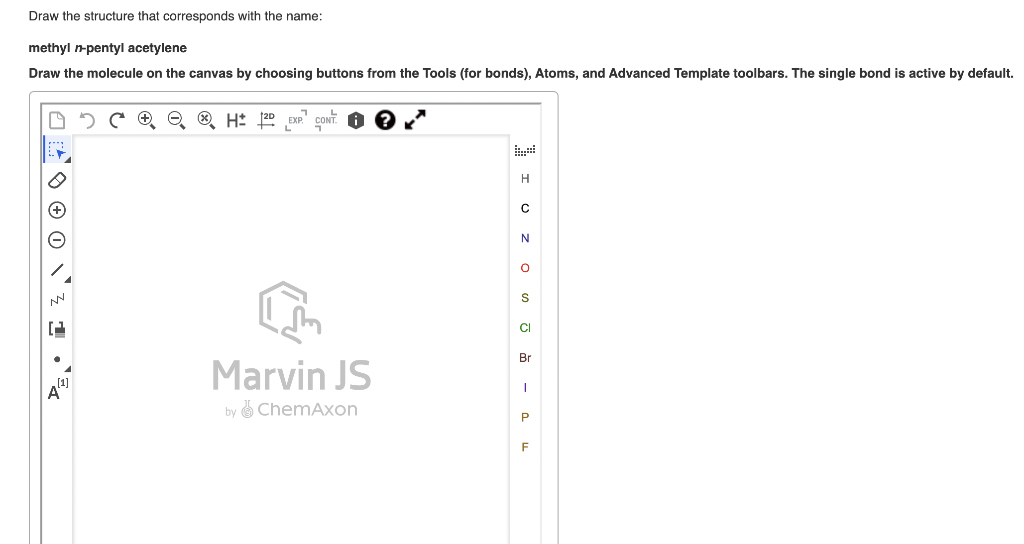Open Marvin JS help question mark
This screenshot has height=544, width=1024.
point(385,120)
